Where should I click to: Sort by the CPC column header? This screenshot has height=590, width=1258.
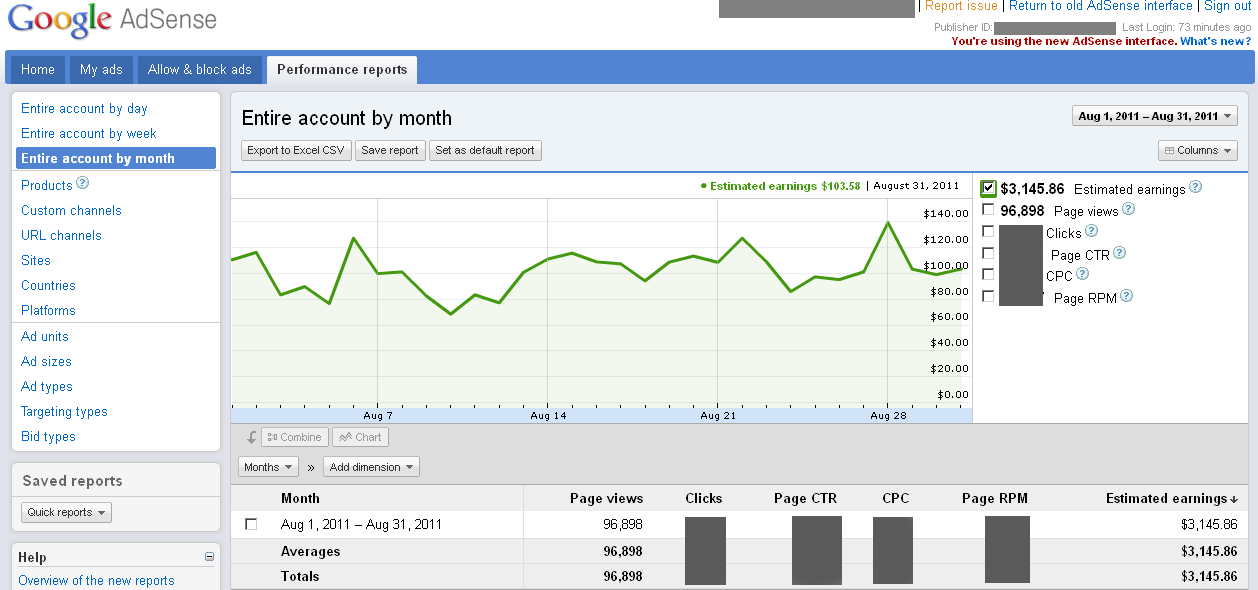[x=895, y=498]
